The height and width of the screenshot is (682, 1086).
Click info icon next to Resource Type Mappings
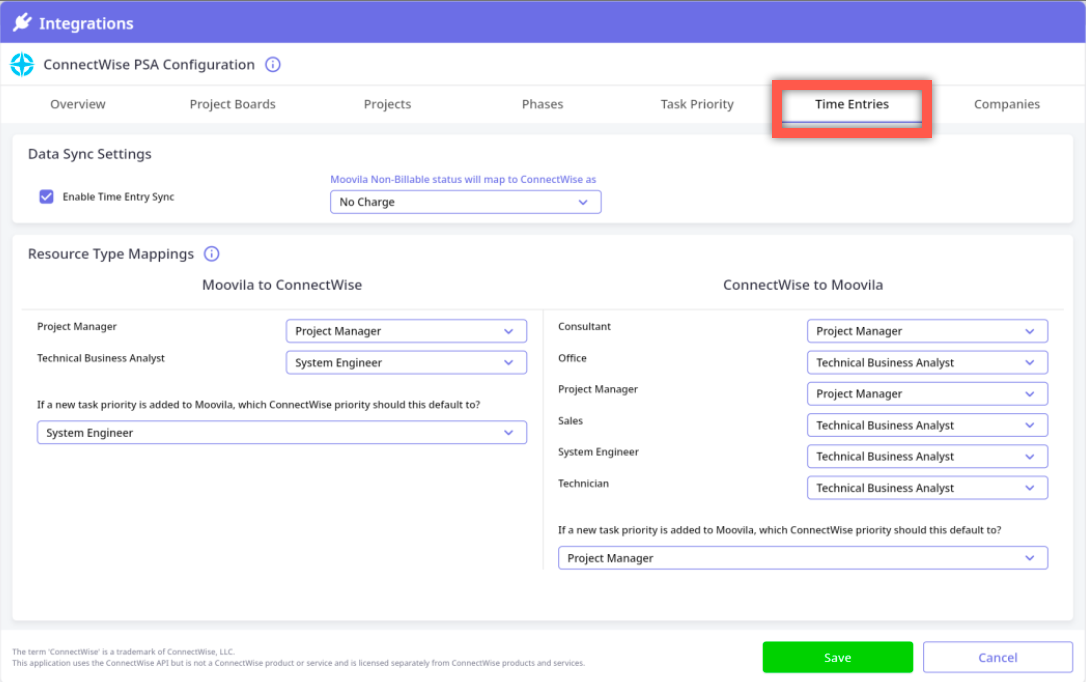[x=211, y=254]
